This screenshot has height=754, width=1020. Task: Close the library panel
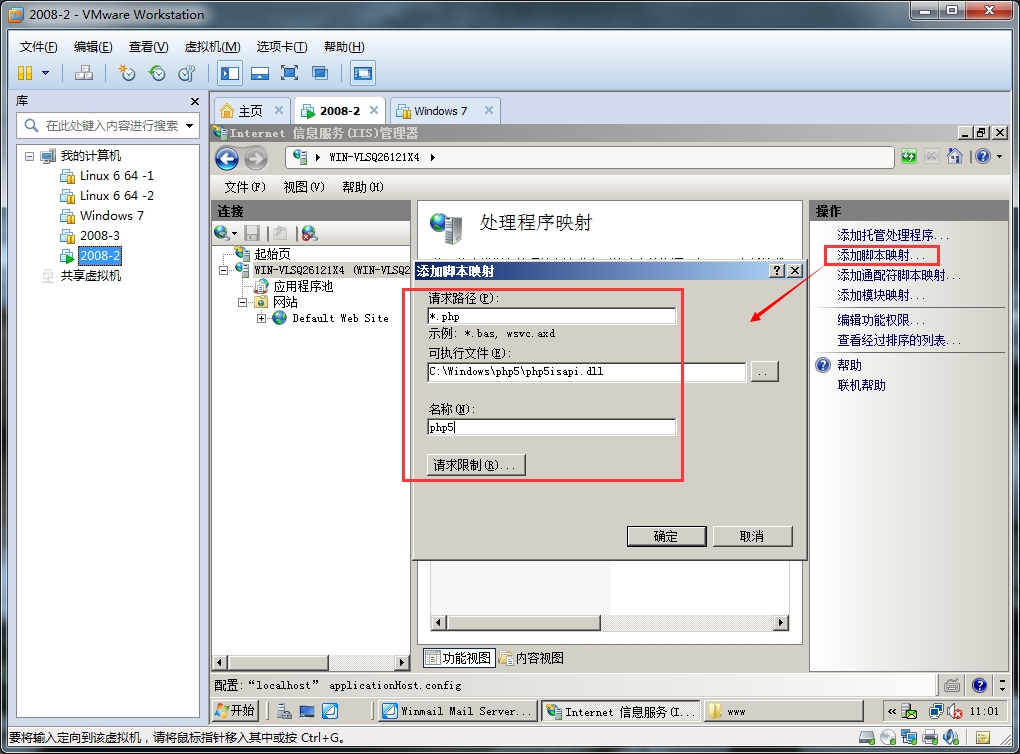(x=195, y=101)
